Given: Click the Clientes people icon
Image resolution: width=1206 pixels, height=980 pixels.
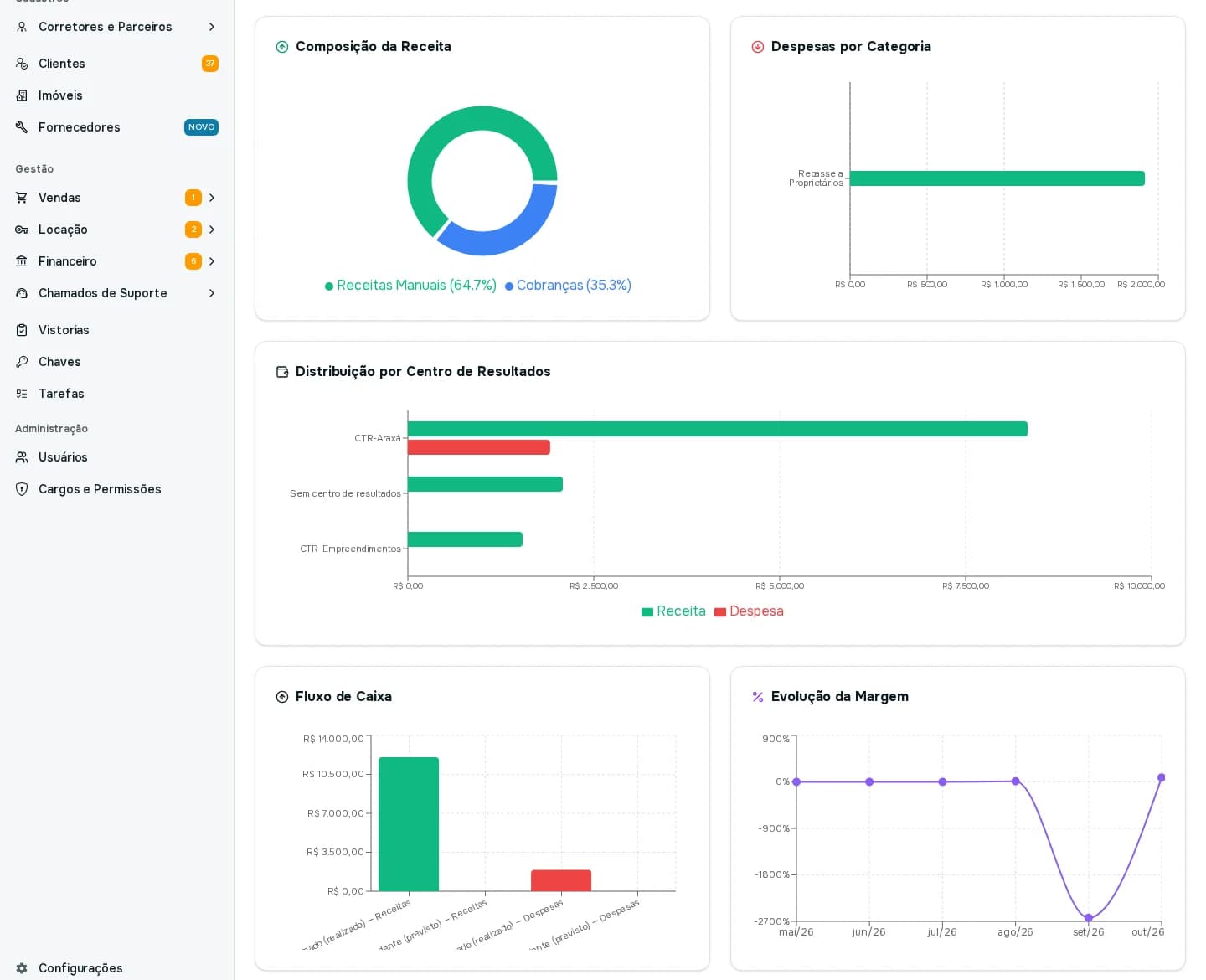Looking at the screenshot, I should pos(22,64).
